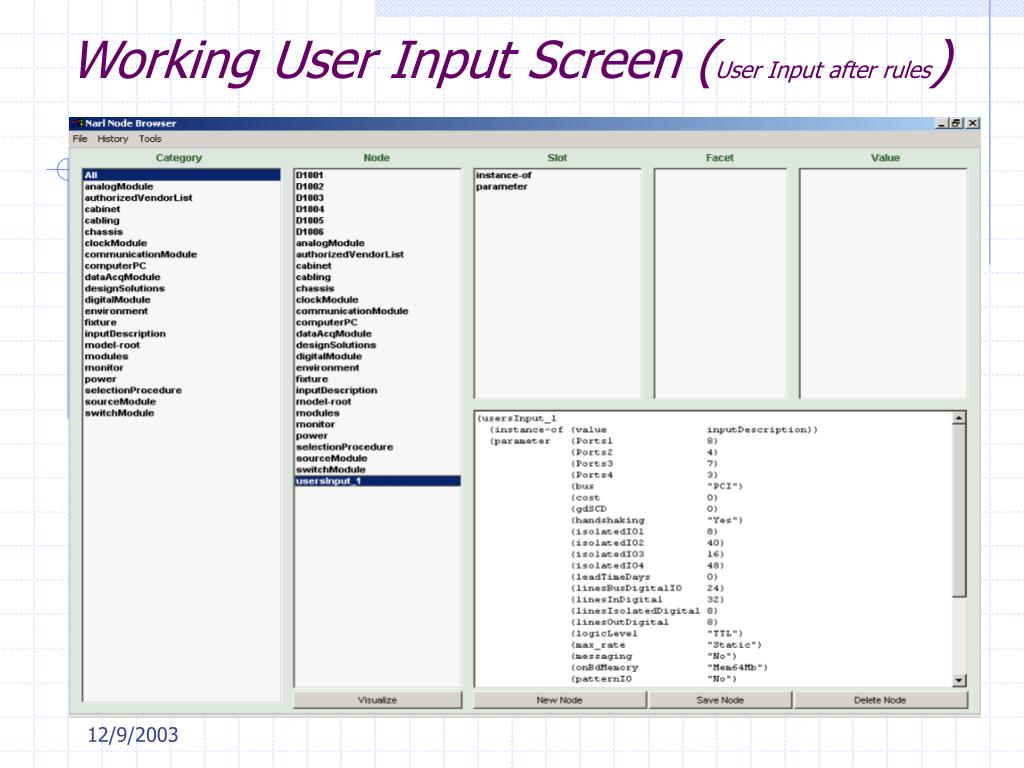Restore the Narl Node Browser window

tap(956, 123)
